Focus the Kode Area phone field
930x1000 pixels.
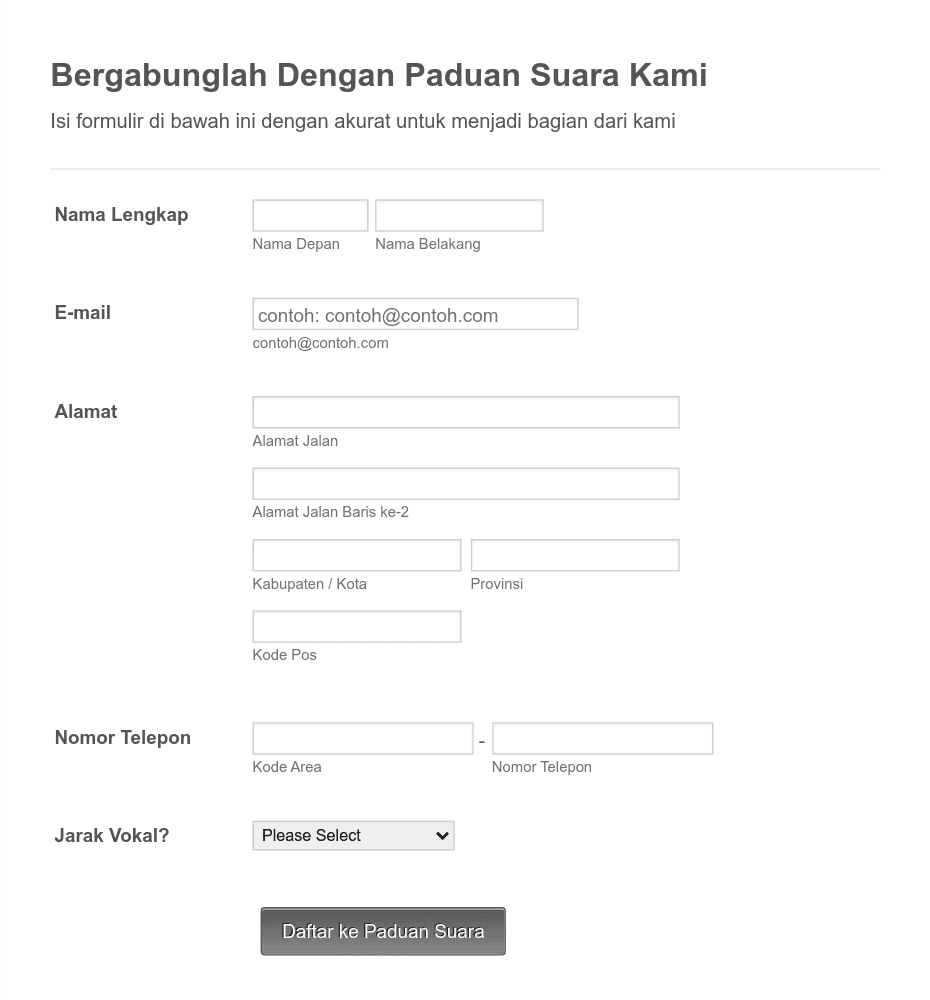click(x=363, y=739)
